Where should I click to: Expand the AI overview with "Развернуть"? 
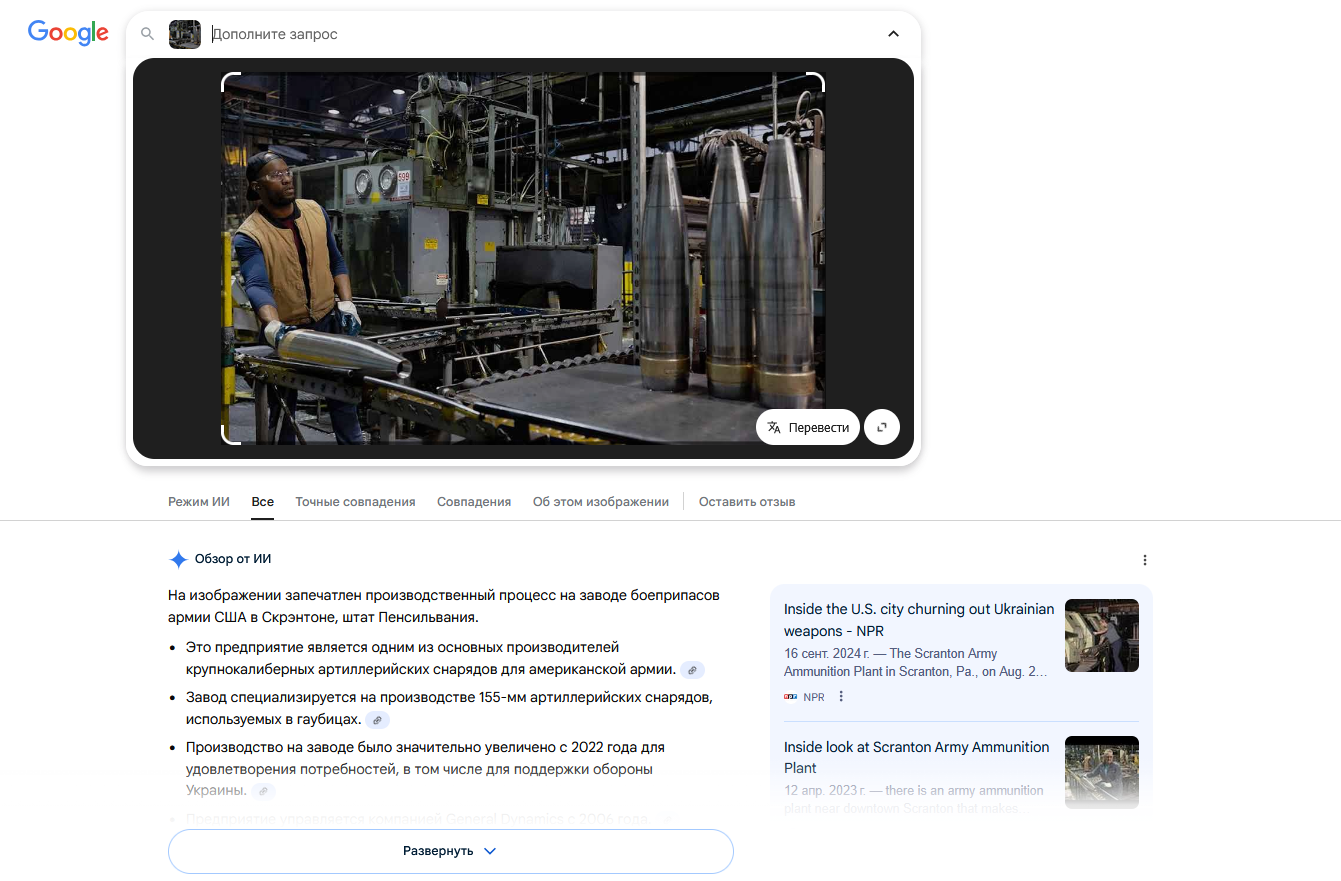[x=451, y=851]
